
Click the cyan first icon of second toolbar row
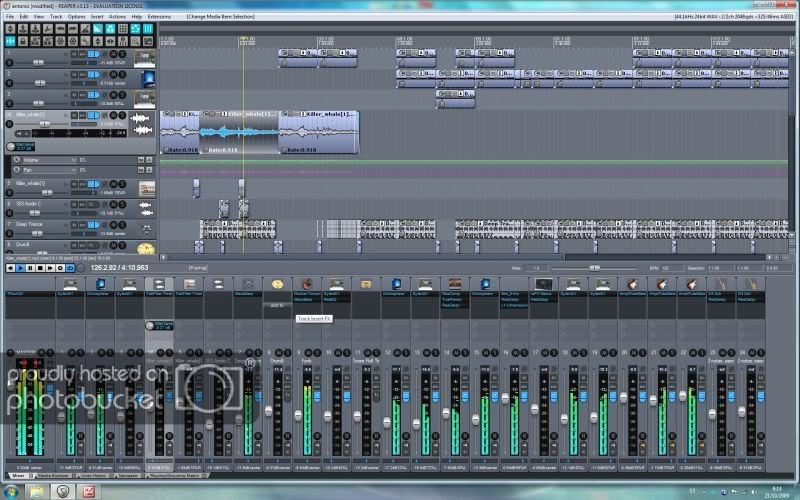tap(10, 41)
